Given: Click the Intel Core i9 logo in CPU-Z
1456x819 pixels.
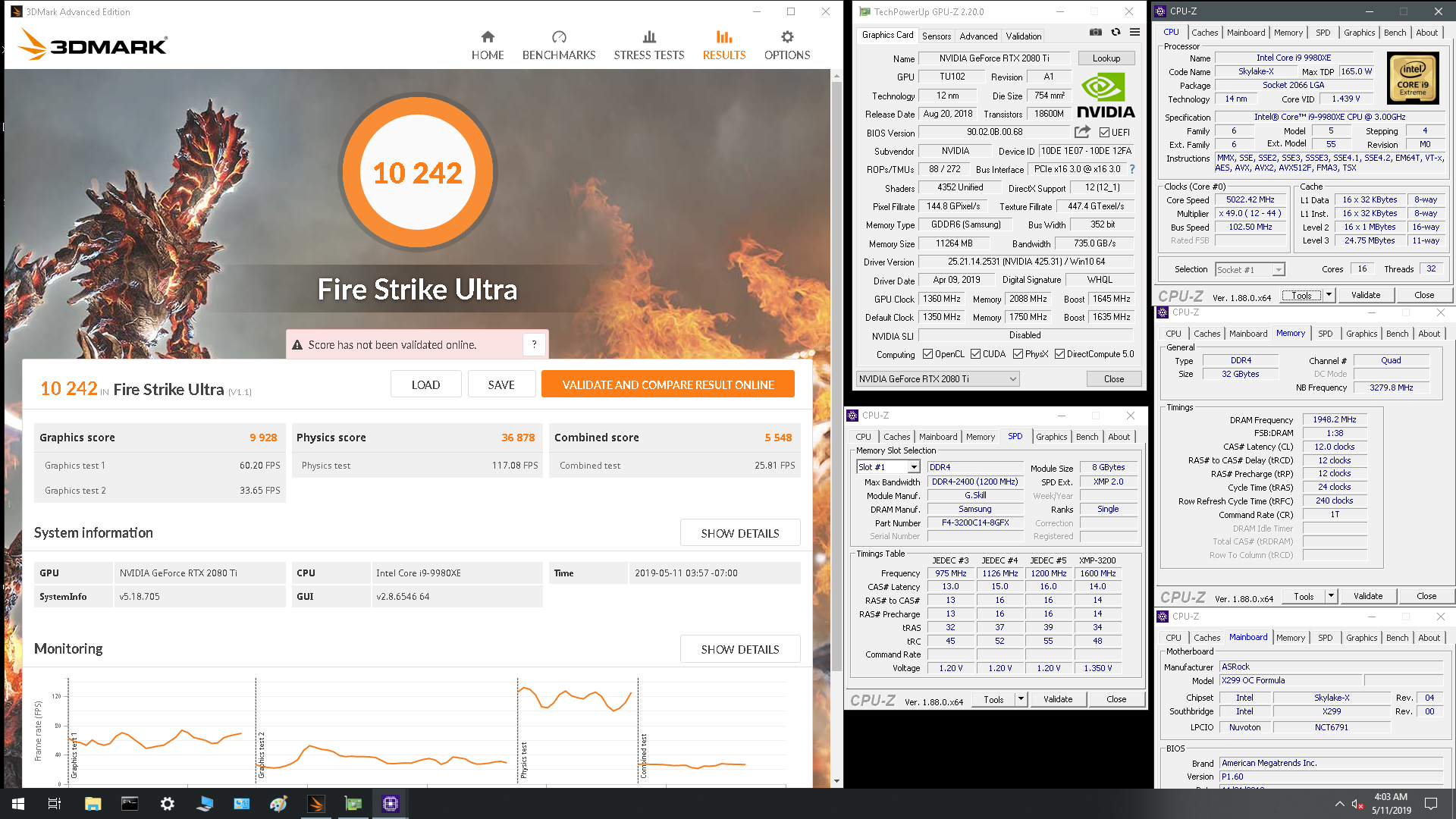Looking at the screenshot, I should point(1413,77).
